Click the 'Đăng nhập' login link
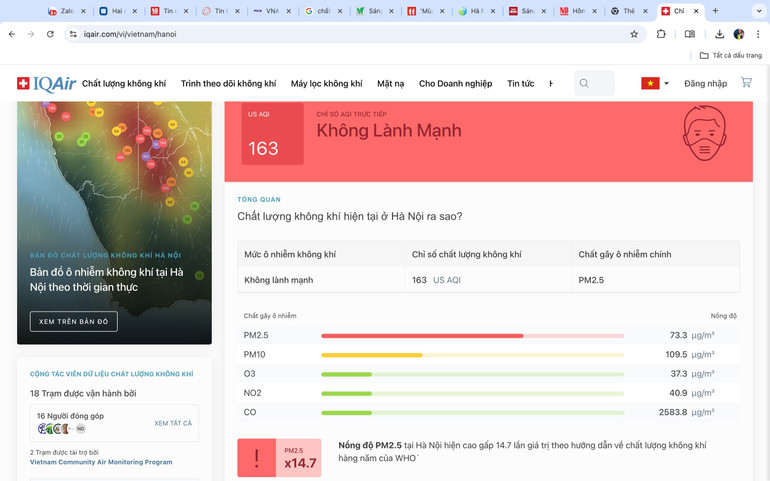 [x=705, y=84]
